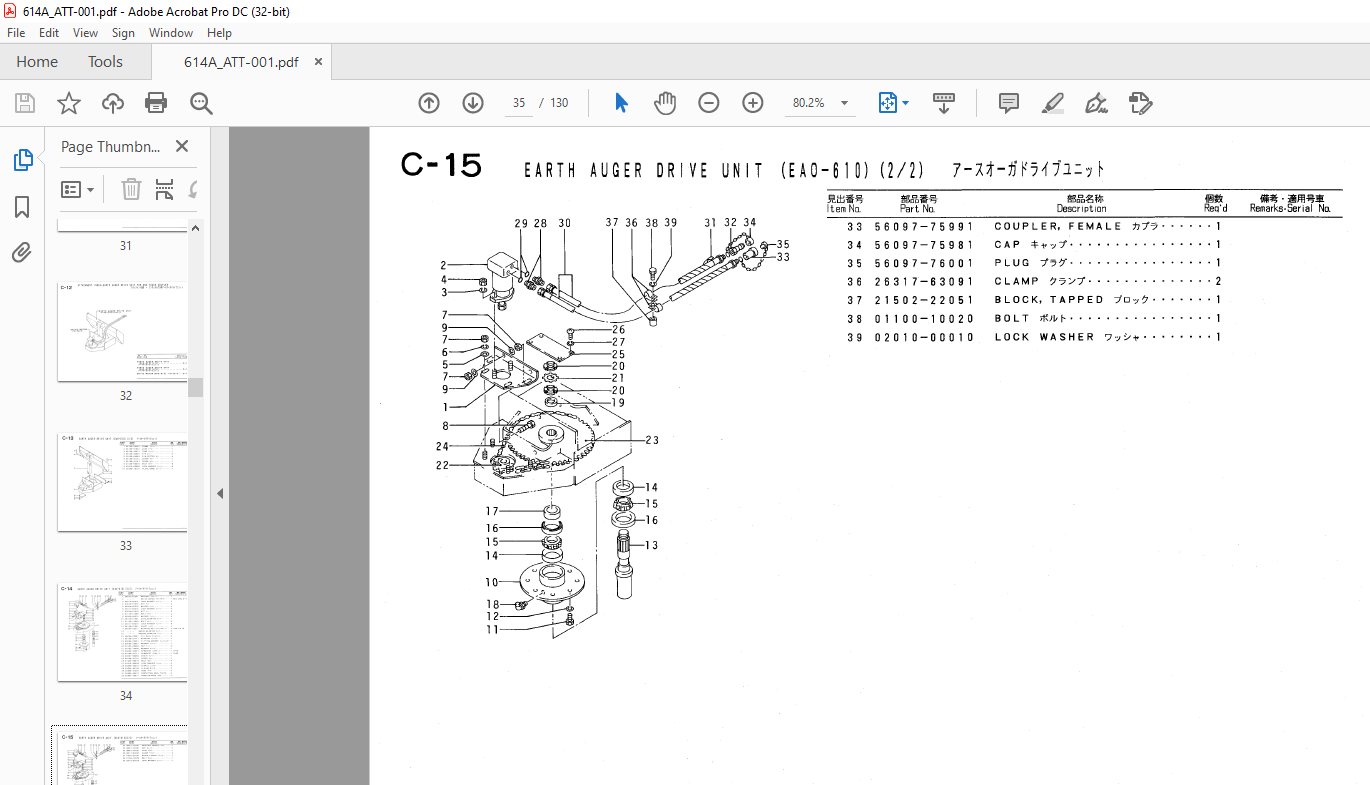Select page 32 thumbnail
Screen dimensions: 1370x785
(x=122, y=331)
